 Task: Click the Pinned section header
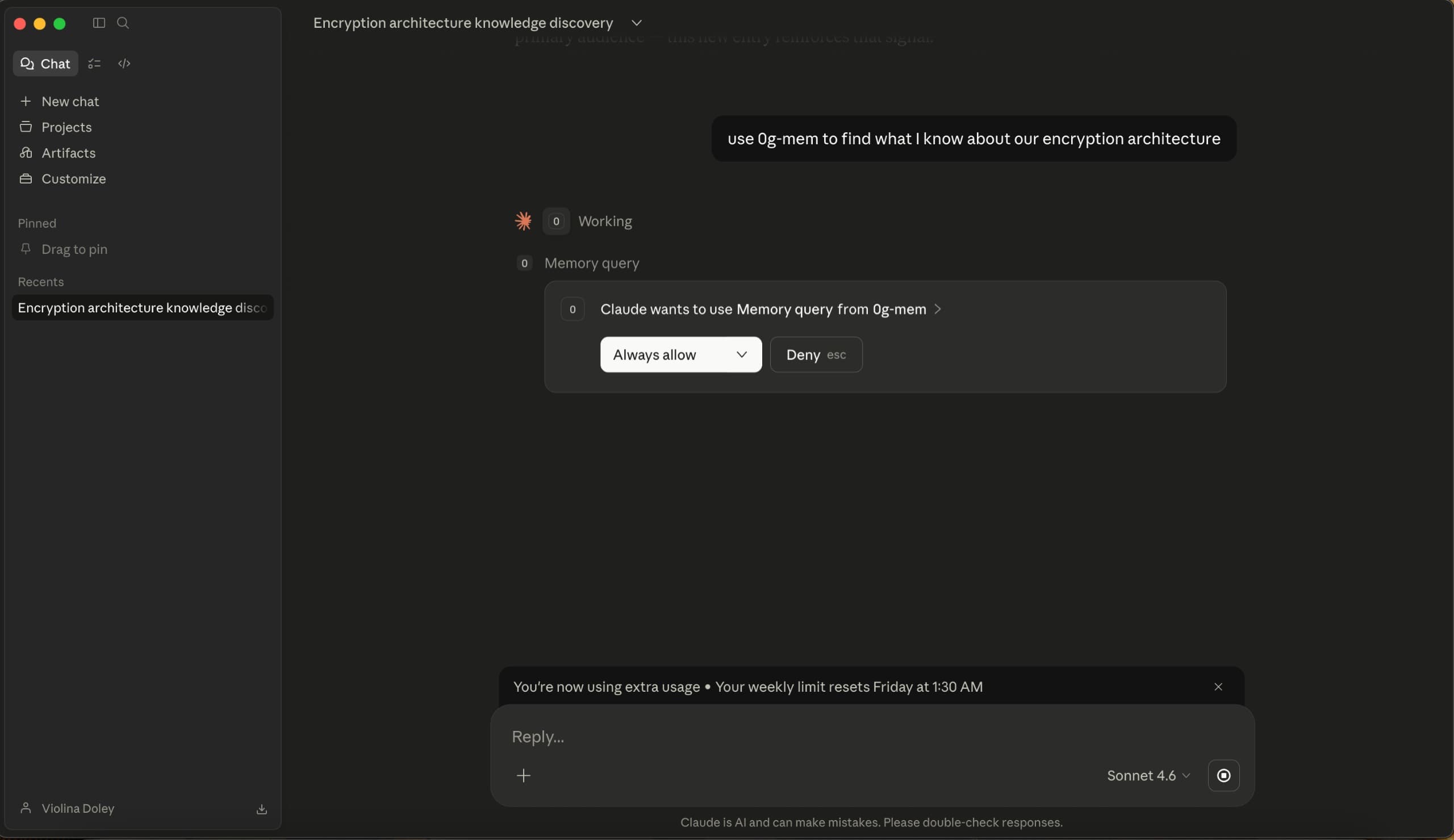(37, 223)
